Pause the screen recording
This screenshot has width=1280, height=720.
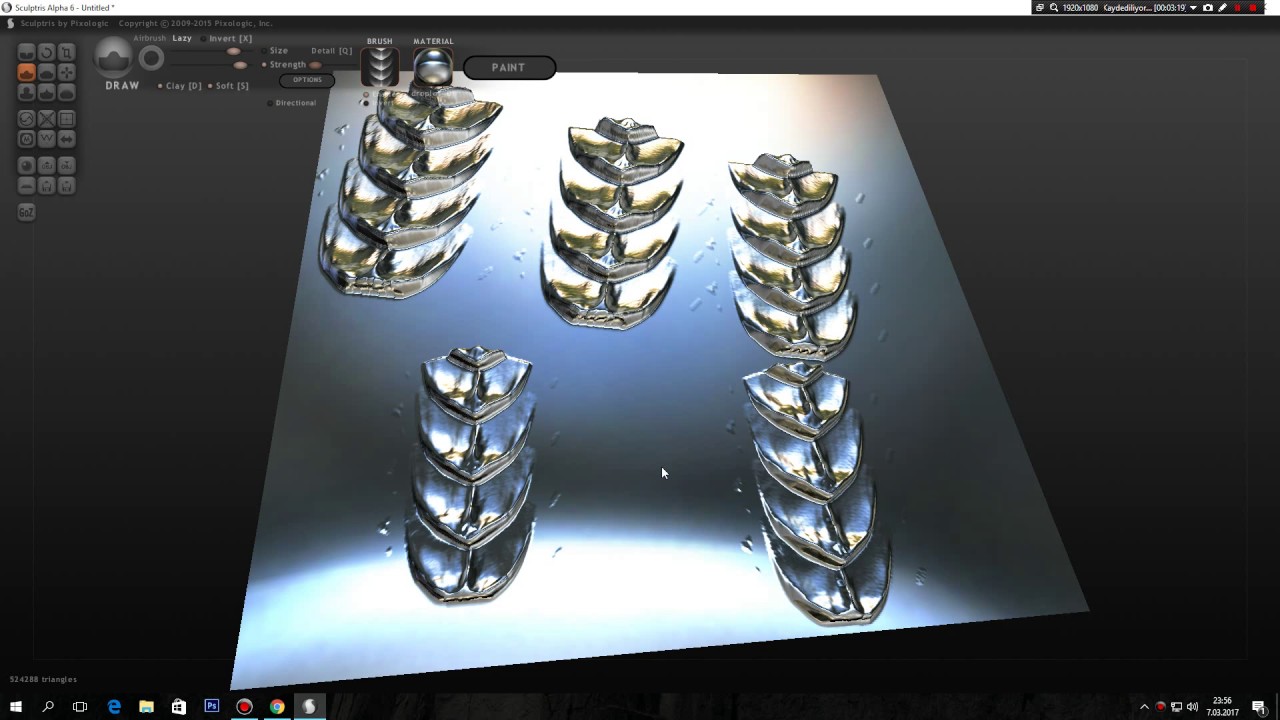point(1238,8)
